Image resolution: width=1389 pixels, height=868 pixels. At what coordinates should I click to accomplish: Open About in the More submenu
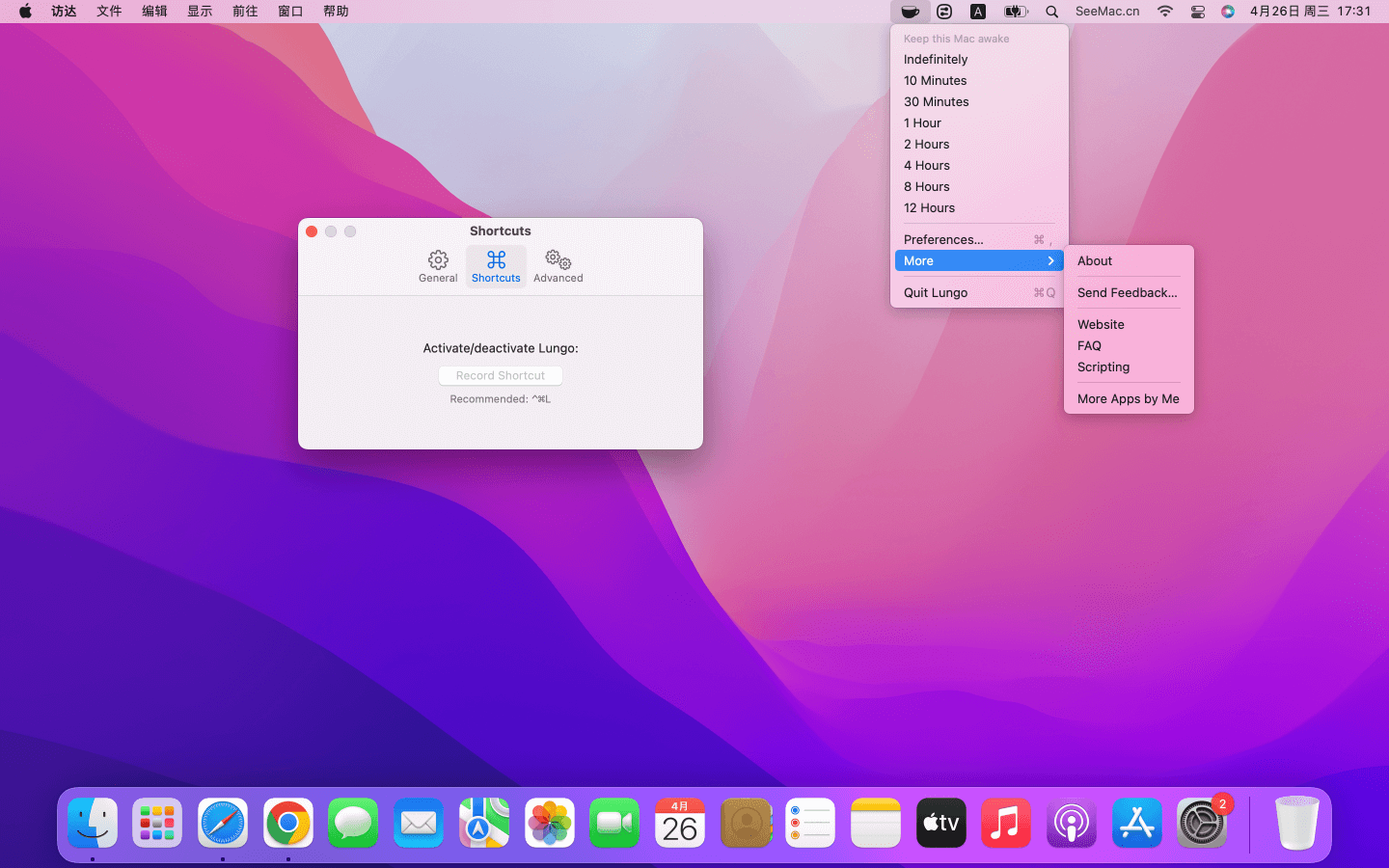[1095, 261]
